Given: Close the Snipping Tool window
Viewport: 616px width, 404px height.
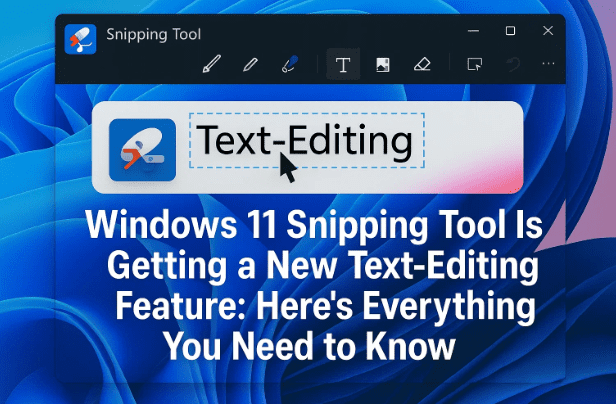Looking at the screenshot, I should coord(548,31).
